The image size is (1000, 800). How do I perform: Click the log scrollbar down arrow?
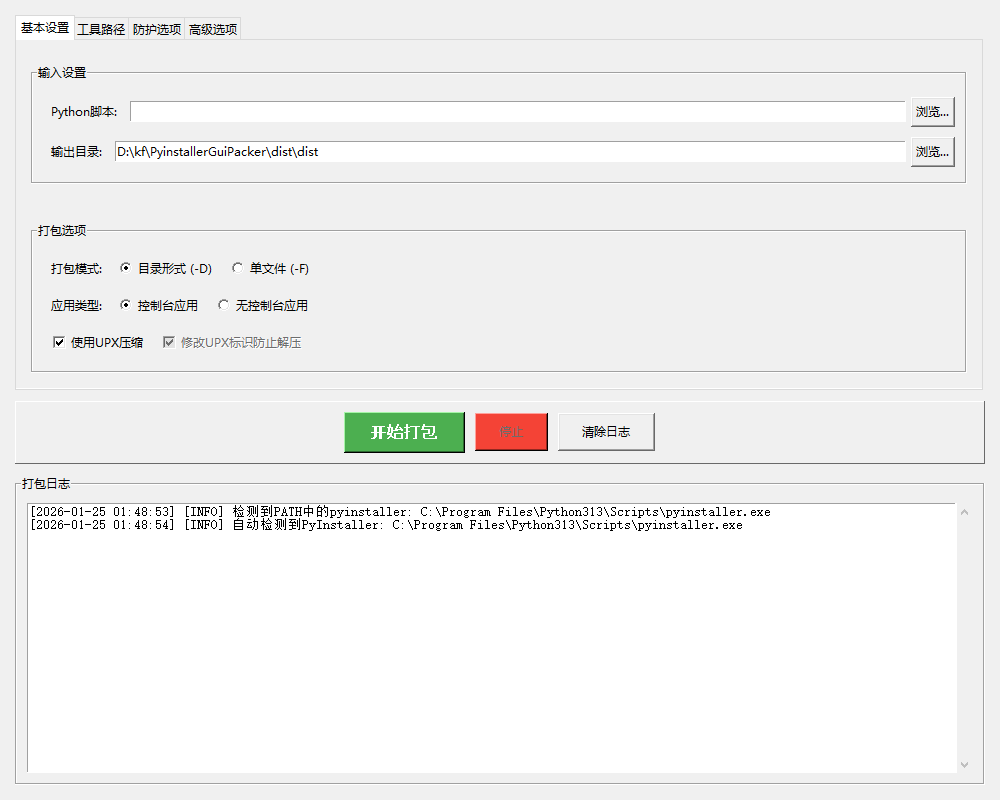964,764
